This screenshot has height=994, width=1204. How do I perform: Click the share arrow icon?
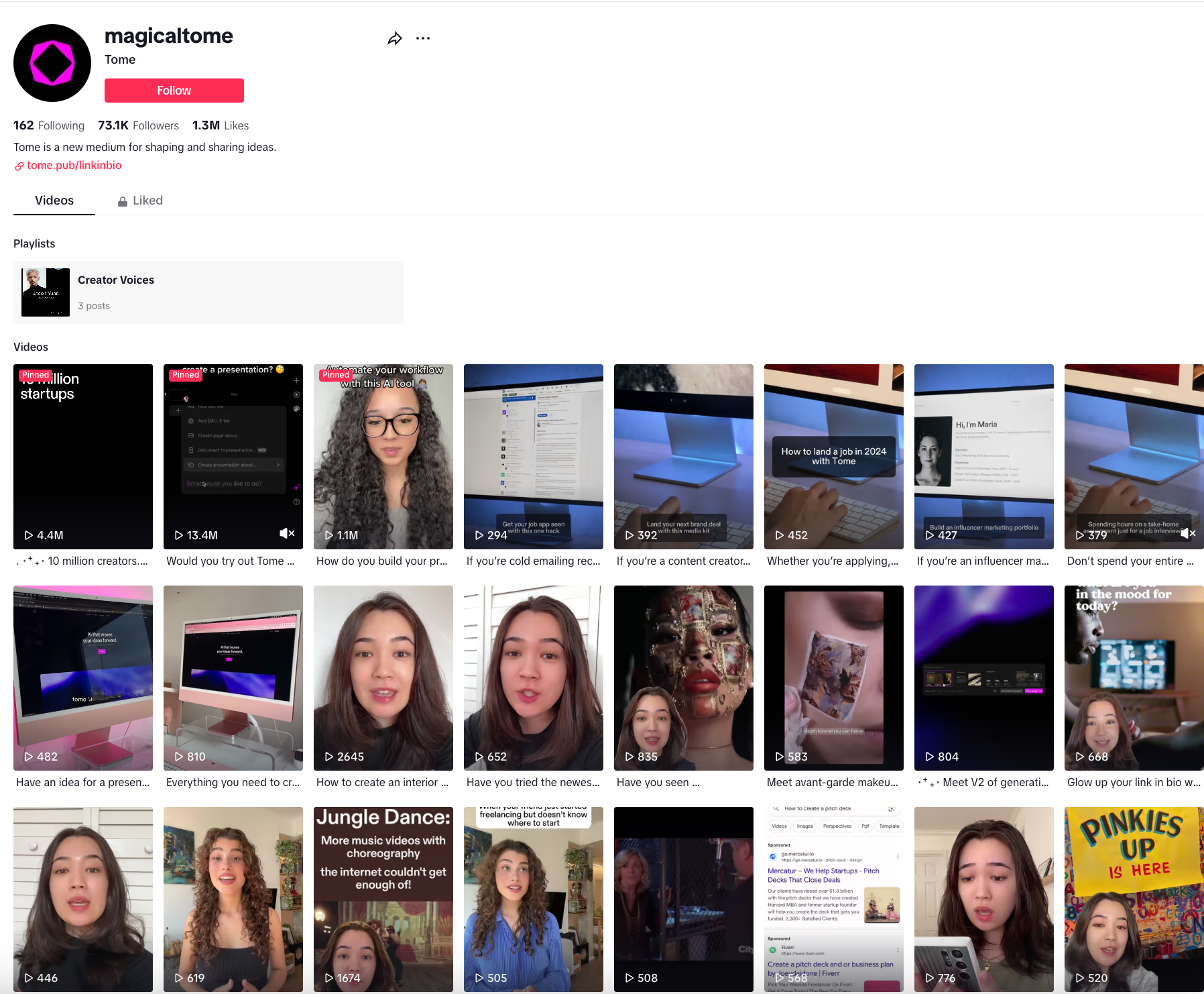(395, 39)
